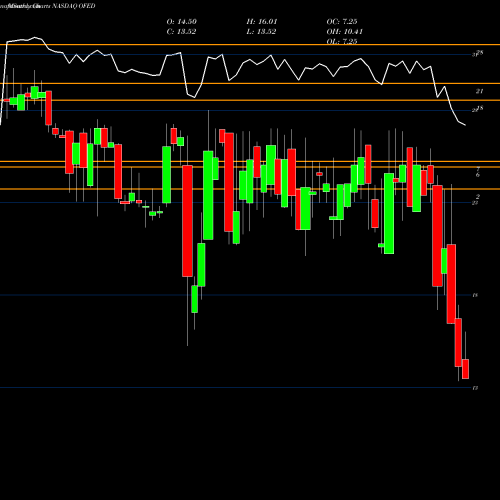Screen dimensions: 500x500
Task: Select the OH: 10.41 reading
Action: pyautogui.click(x=344, y=32)
